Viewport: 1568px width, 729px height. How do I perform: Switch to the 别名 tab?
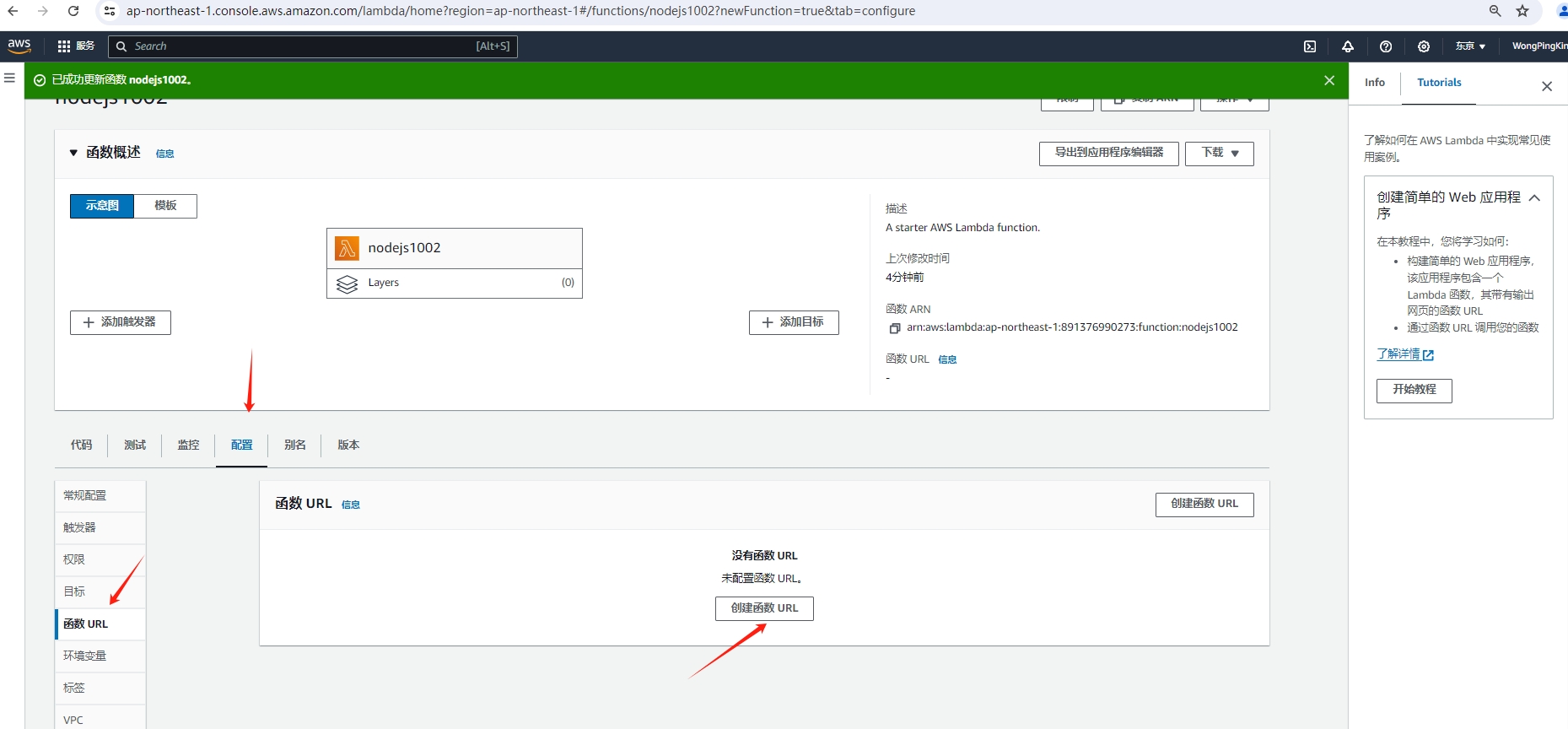[295, 445]
